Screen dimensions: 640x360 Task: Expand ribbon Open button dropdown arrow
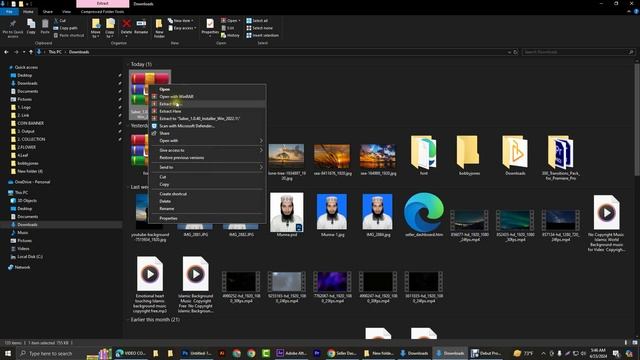pos(239,20)
